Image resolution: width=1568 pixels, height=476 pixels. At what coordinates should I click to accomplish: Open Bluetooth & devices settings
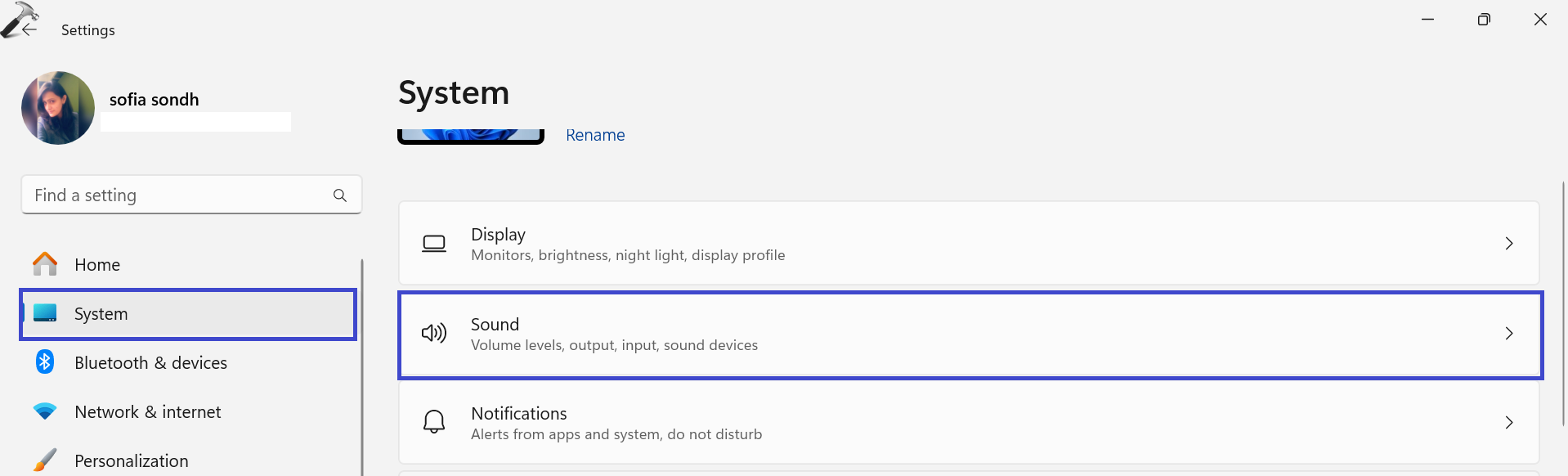click(150, 363)
